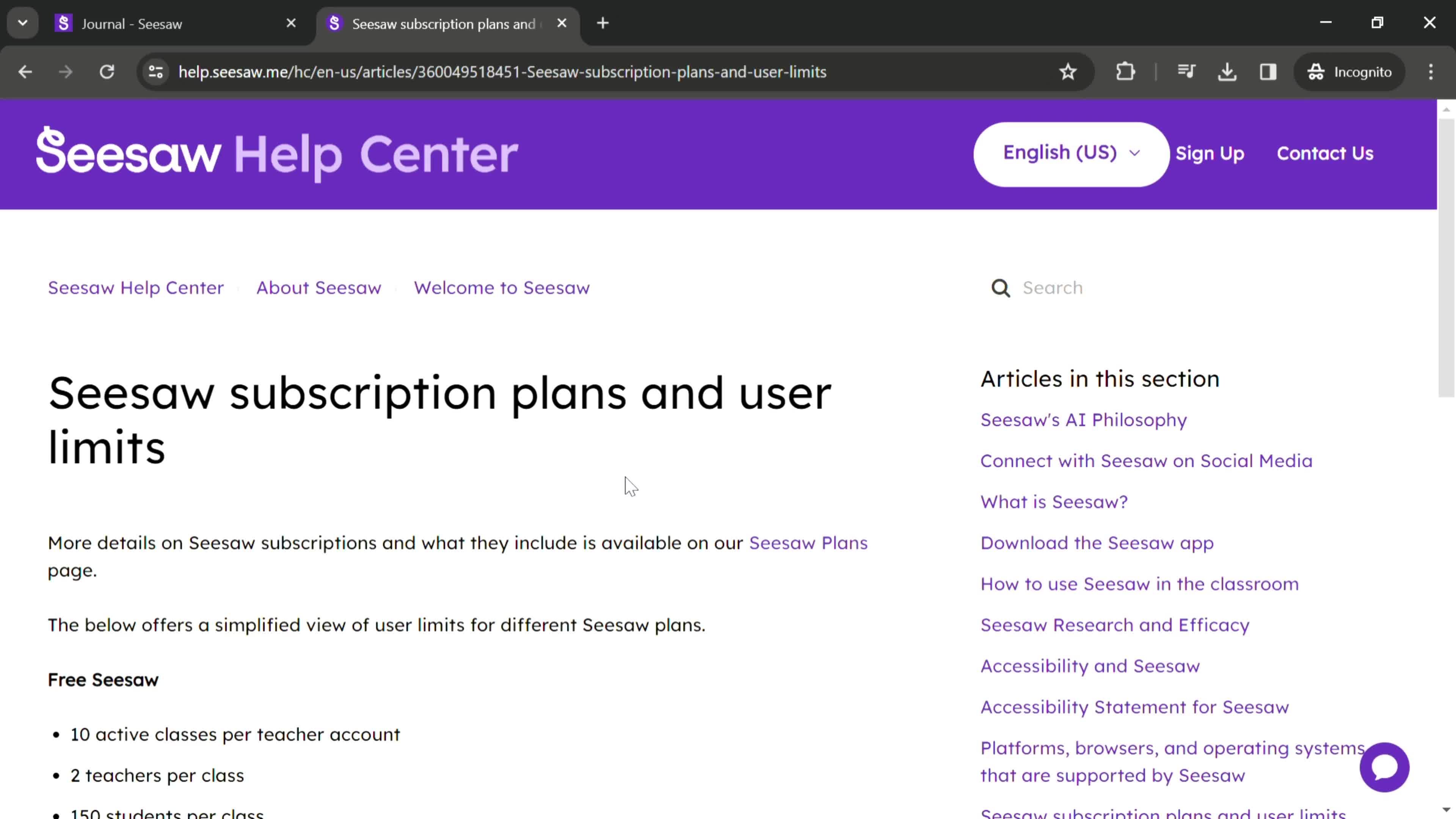Click the page vertical scrollbar thumb
This screenshot has width=1456, height=819.
pyautogui.click(x=1446, y=257)
